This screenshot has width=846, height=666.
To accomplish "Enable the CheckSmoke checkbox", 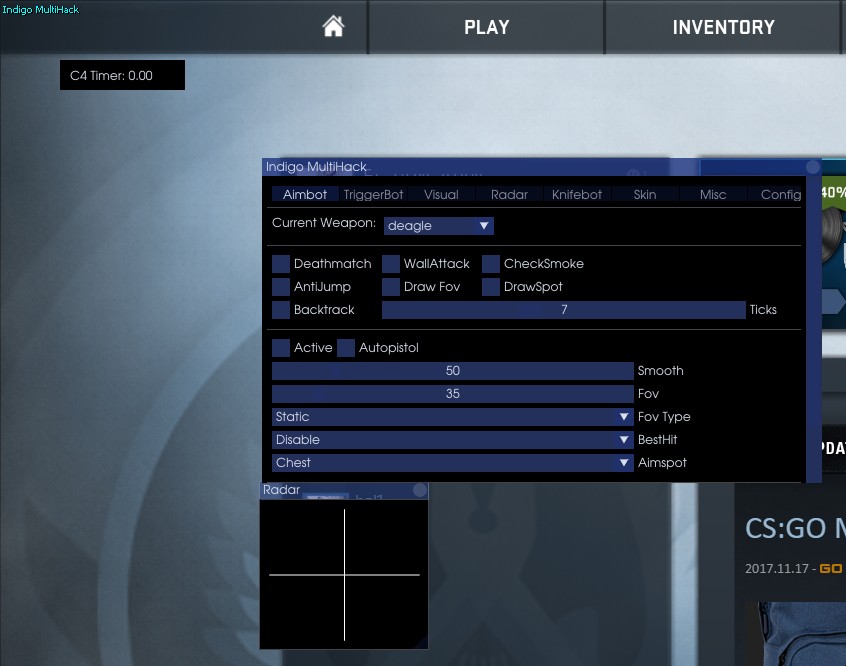I will [x=490, y=264].
